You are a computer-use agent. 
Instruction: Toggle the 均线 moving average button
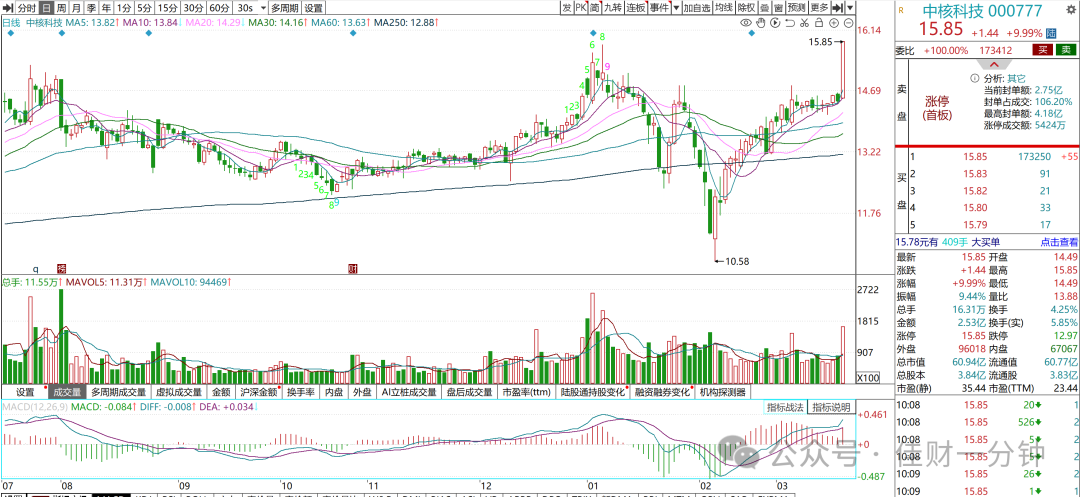click(x=723, y=8)
